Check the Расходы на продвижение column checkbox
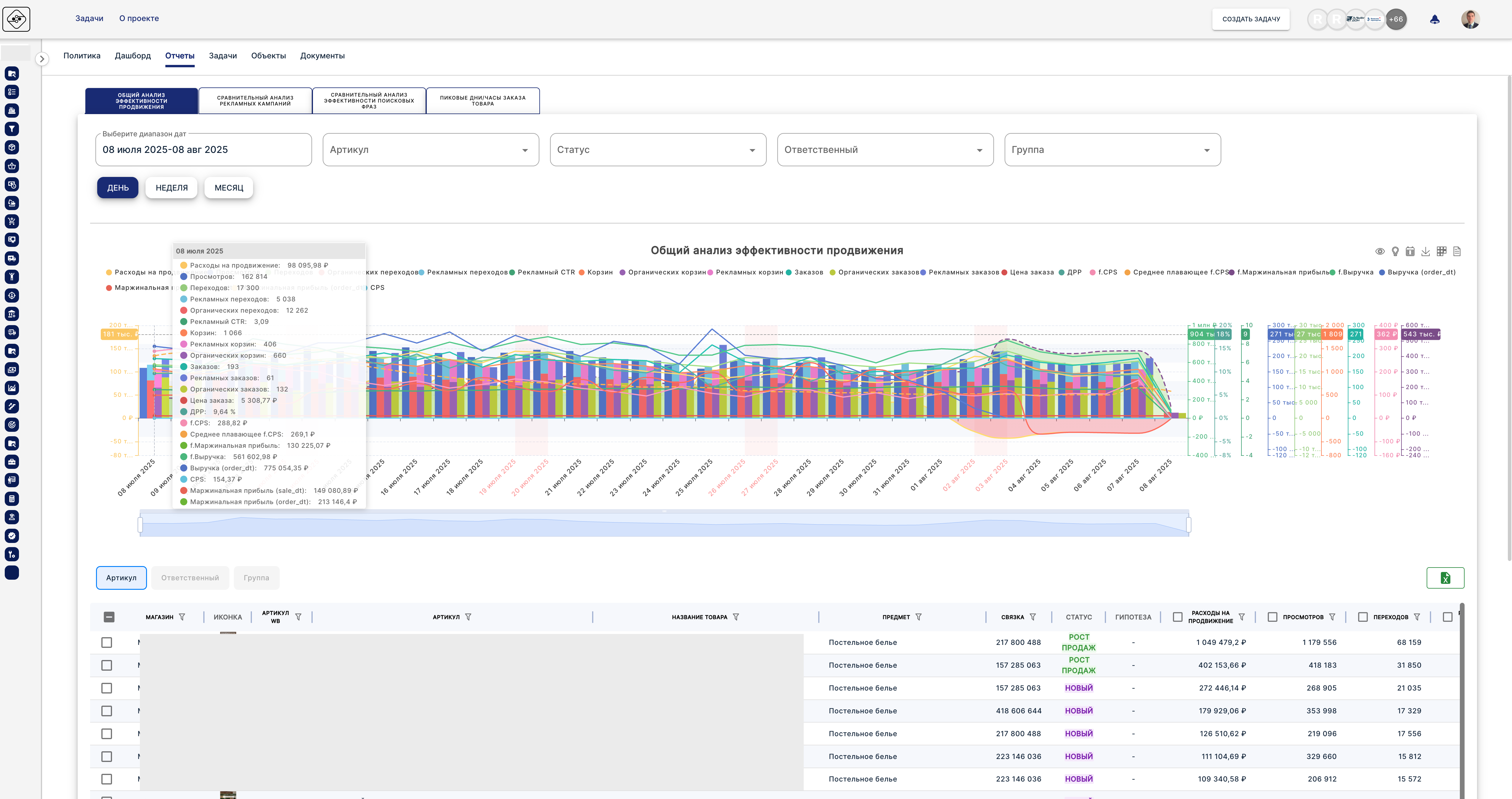The height and width of the screenshot is (799, 1512). [x=1177, y=617]
